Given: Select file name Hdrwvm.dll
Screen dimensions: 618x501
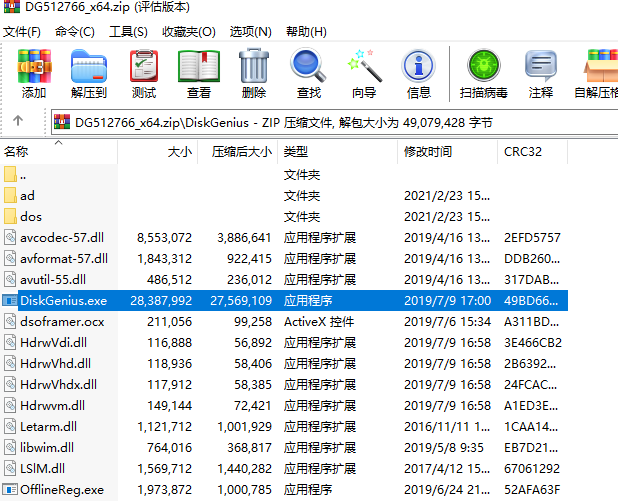Looking at the screenshot, I should (52, 405).
